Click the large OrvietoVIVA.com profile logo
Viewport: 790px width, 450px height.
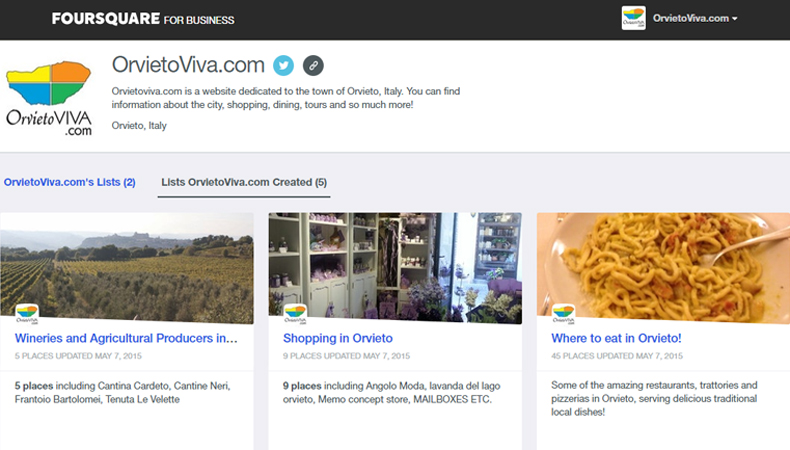pos(48,98)
